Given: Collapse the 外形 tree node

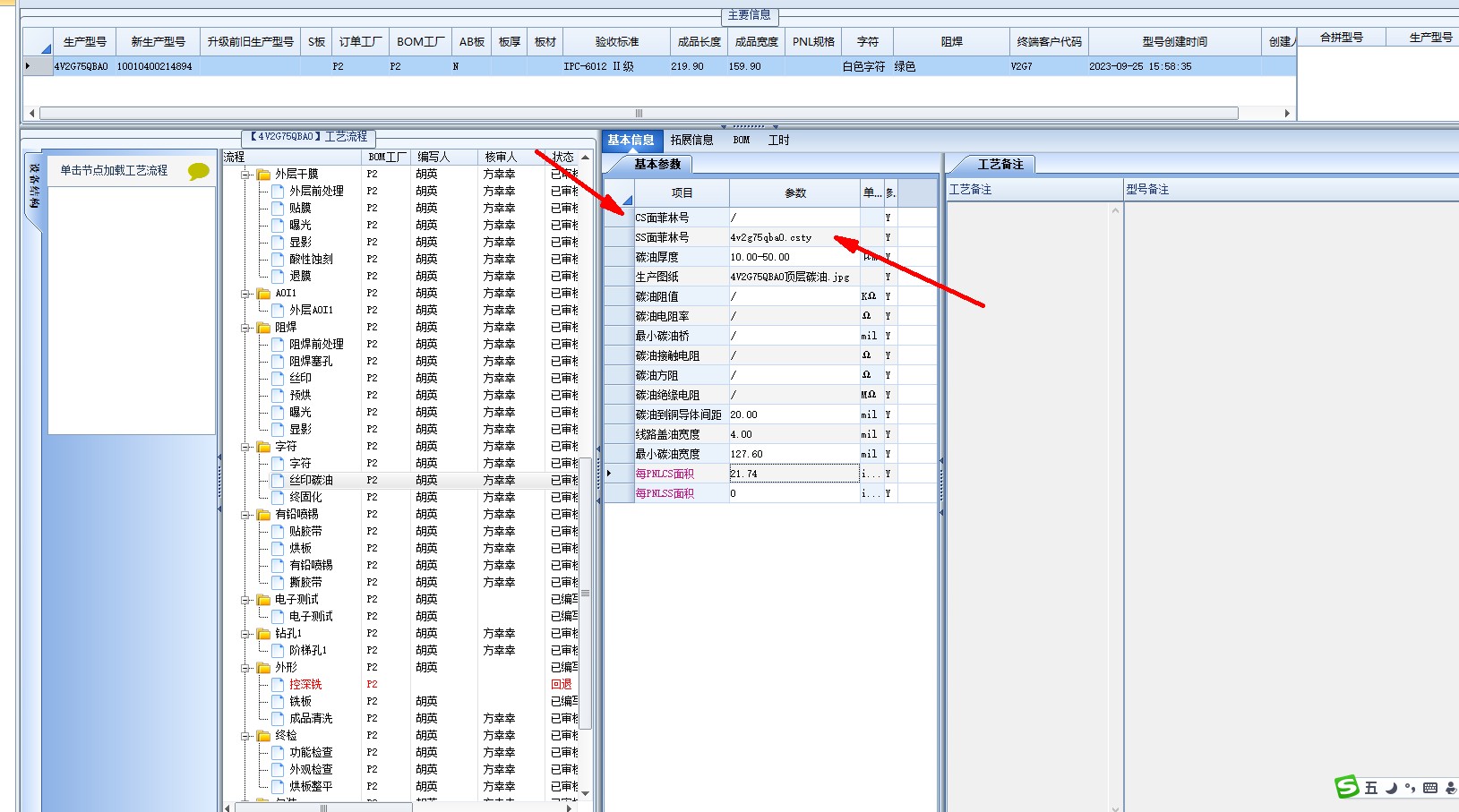Looking at the screenshot, I should 245,668.
